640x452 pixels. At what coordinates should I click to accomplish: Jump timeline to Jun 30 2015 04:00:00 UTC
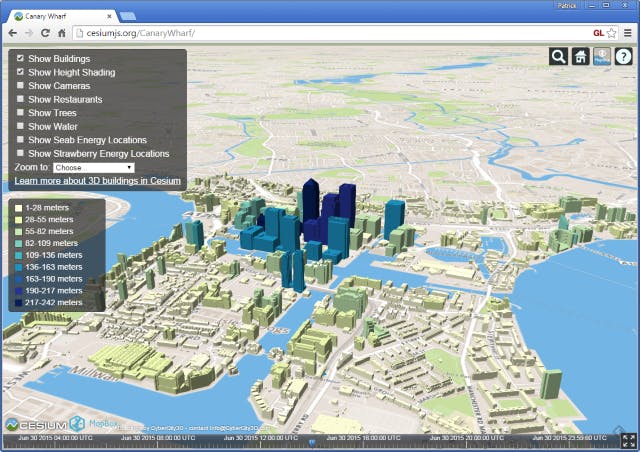coord(56,438)
